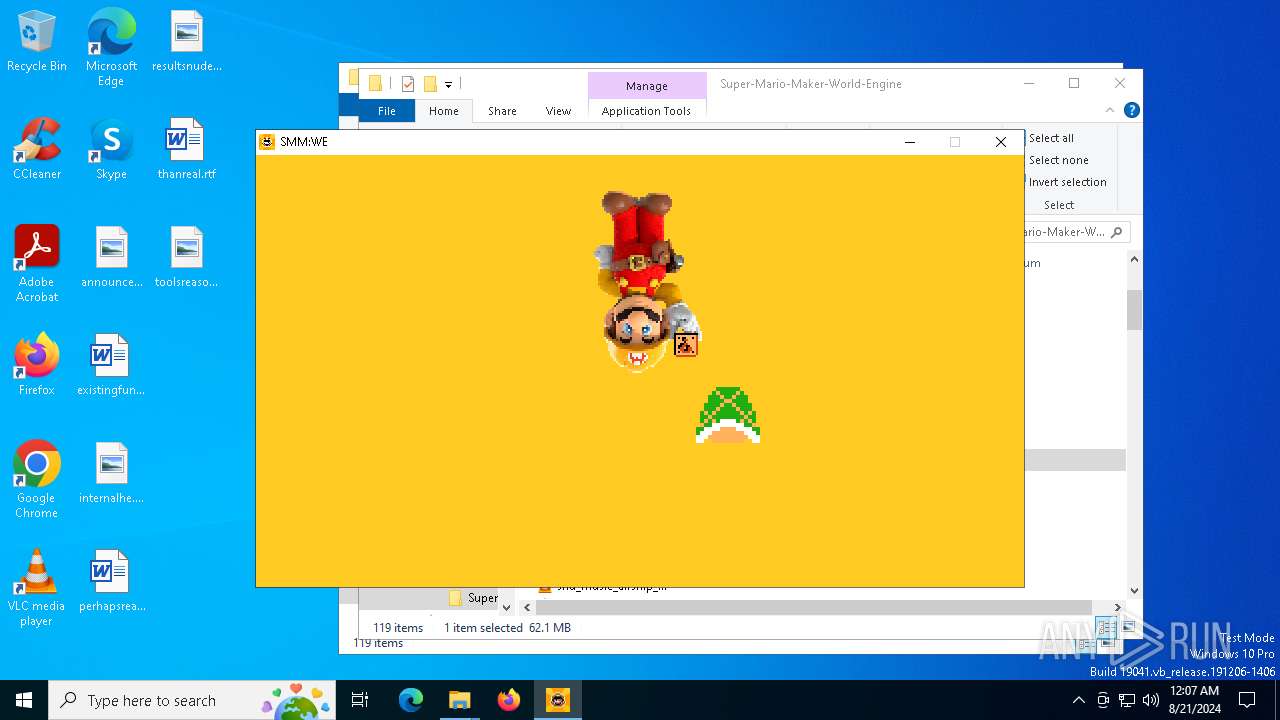This screenshot has width=1280, height=720.
Task: Click the taskbar clock showing 12:07 AM
Action: [x=1194, y=700]
